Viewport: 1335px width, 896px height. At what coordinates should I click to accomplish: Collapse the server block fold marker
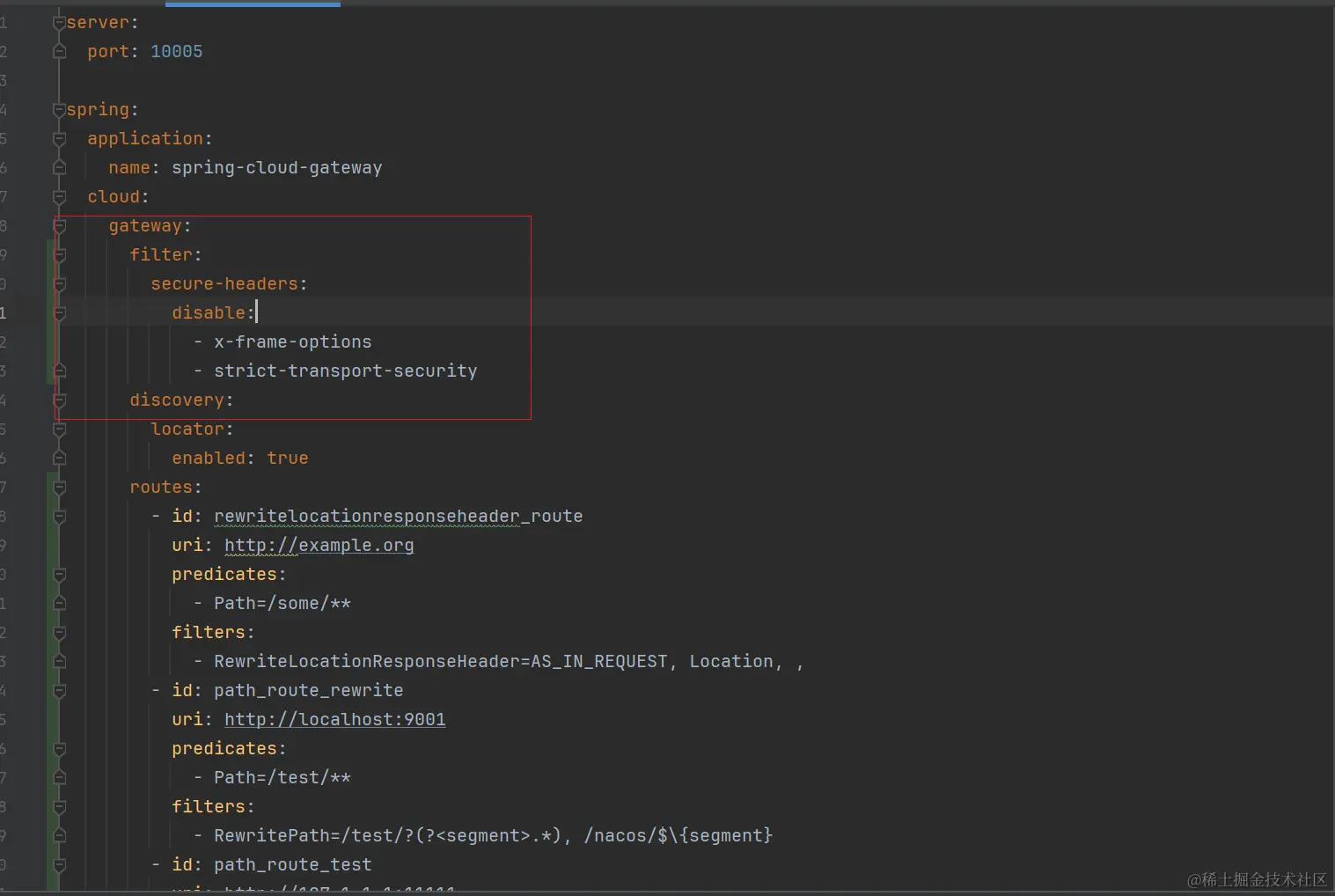59,23
